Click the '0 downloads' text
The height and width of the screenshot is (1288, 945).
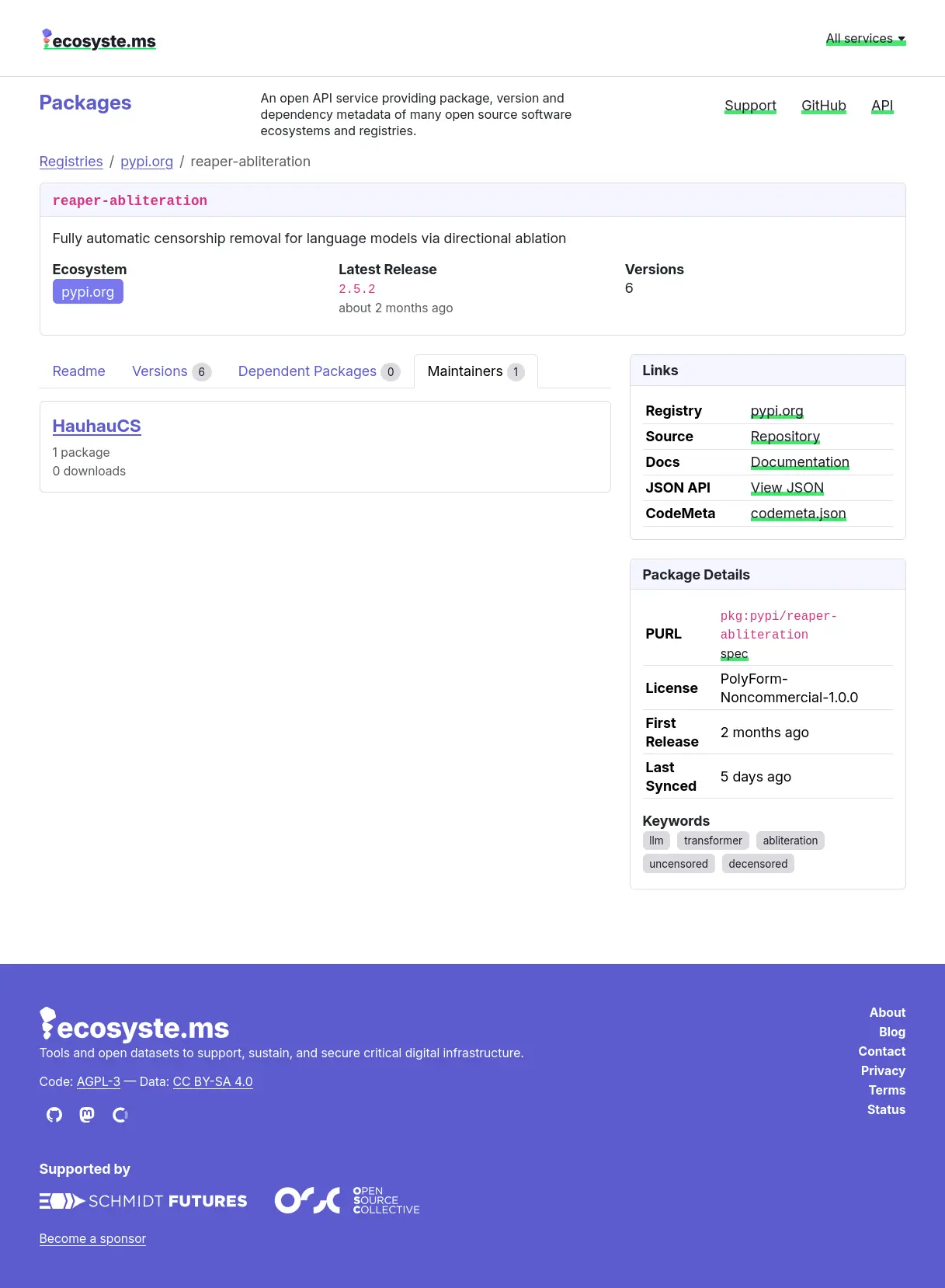coord(89,471)
